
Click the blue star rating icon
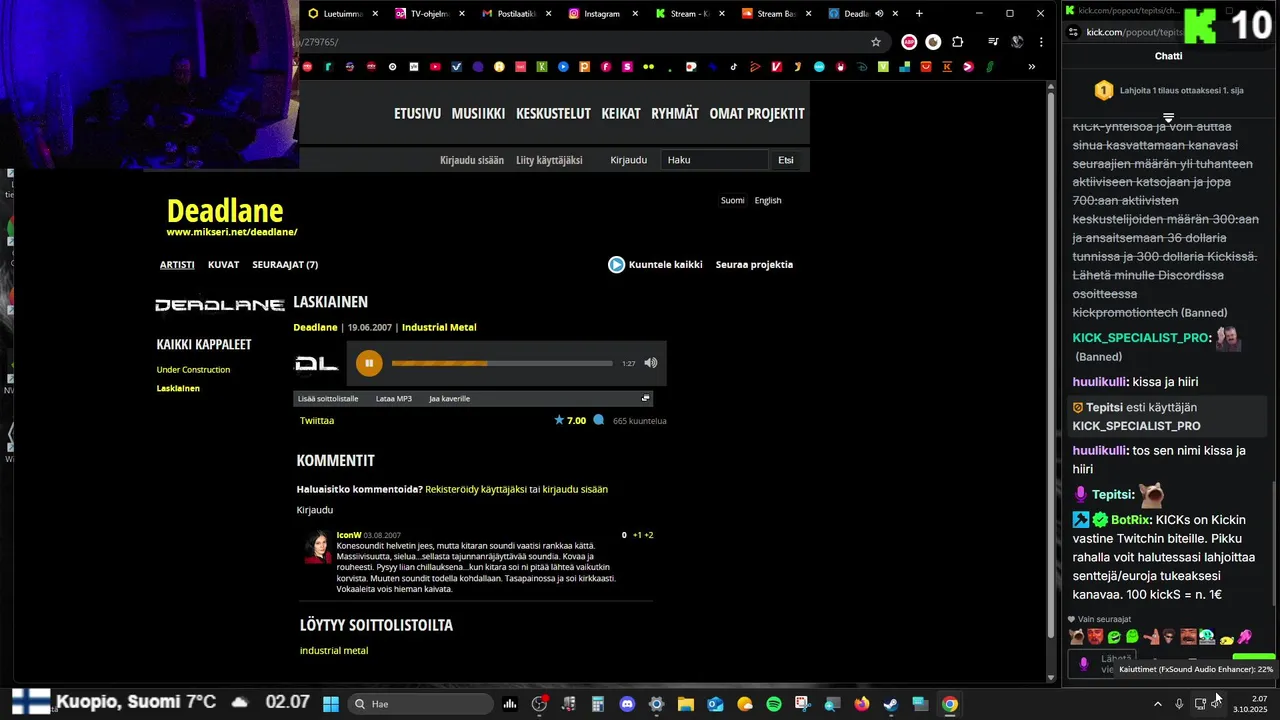point(559,420)
